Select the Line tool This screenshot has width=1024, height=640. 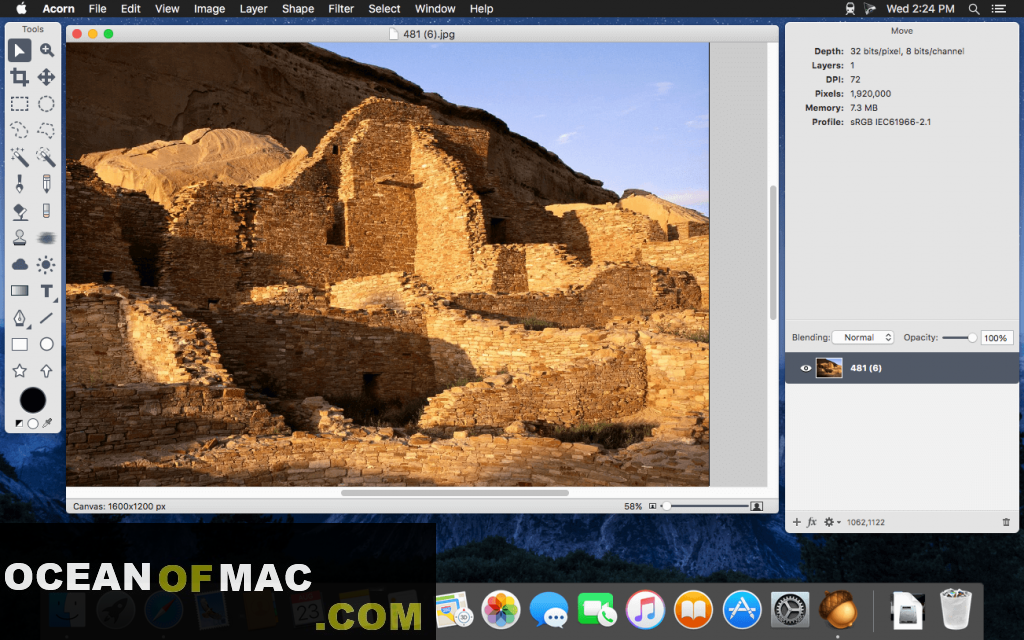tap(46, 318)
